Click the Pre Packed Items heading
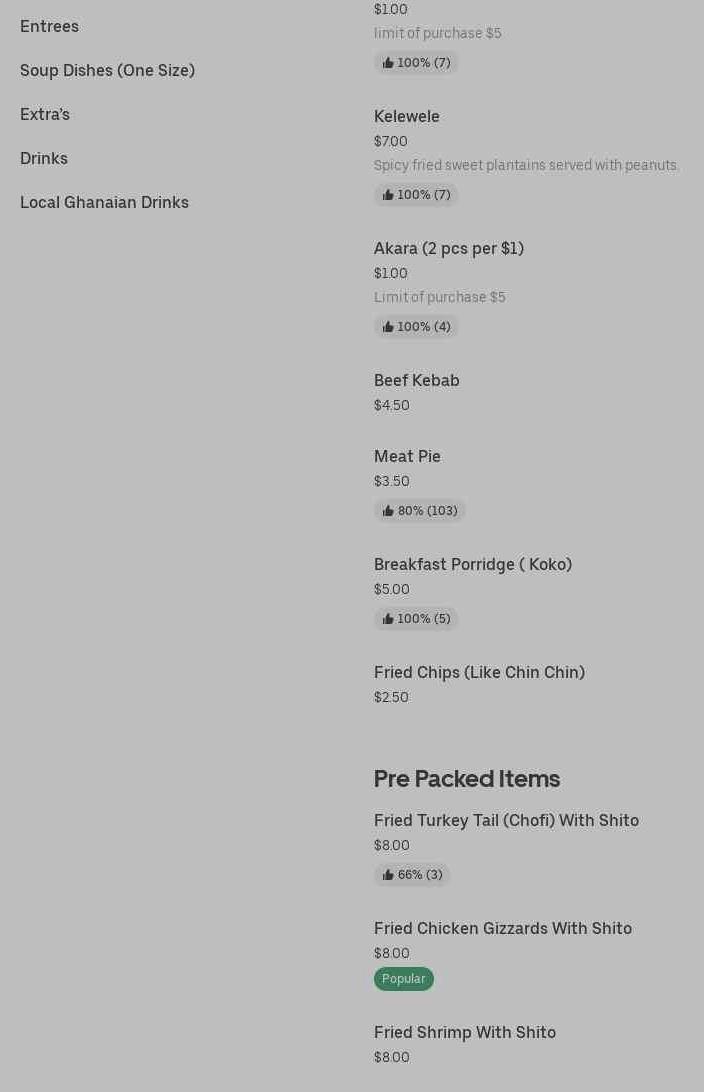This screenshot has width=704, height=1092. pyautogui.click(x=466, y=778)
